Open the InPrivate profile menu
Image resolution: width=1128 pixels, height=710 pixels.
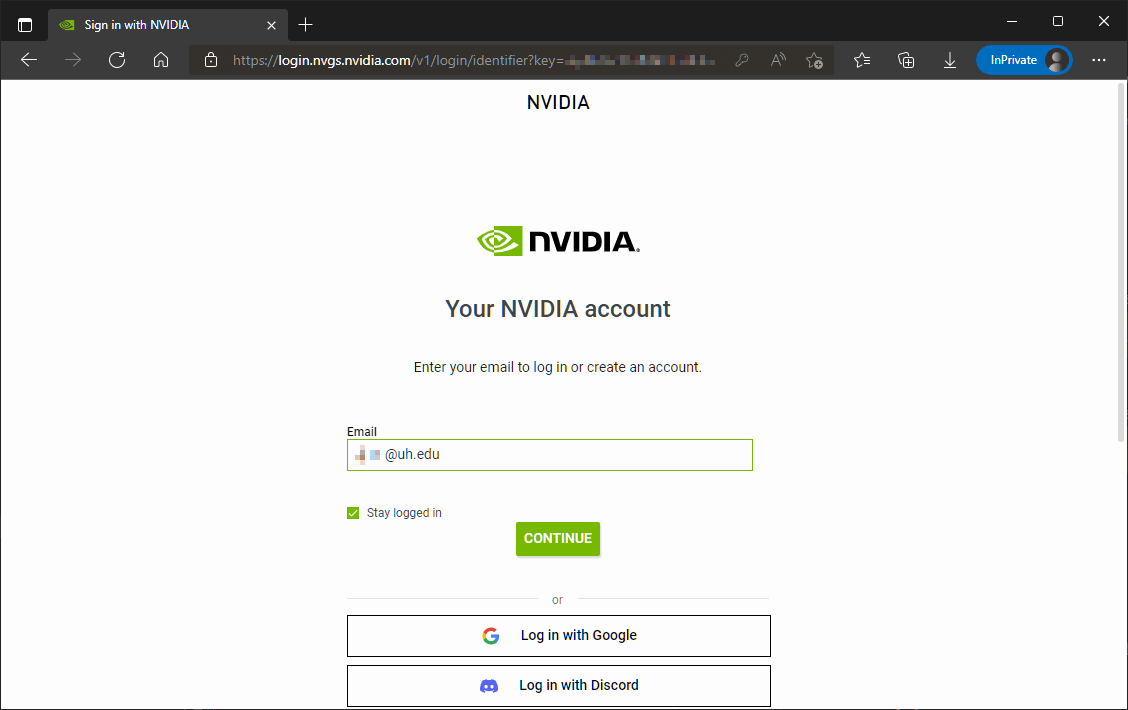click(x=1024, y=60)
